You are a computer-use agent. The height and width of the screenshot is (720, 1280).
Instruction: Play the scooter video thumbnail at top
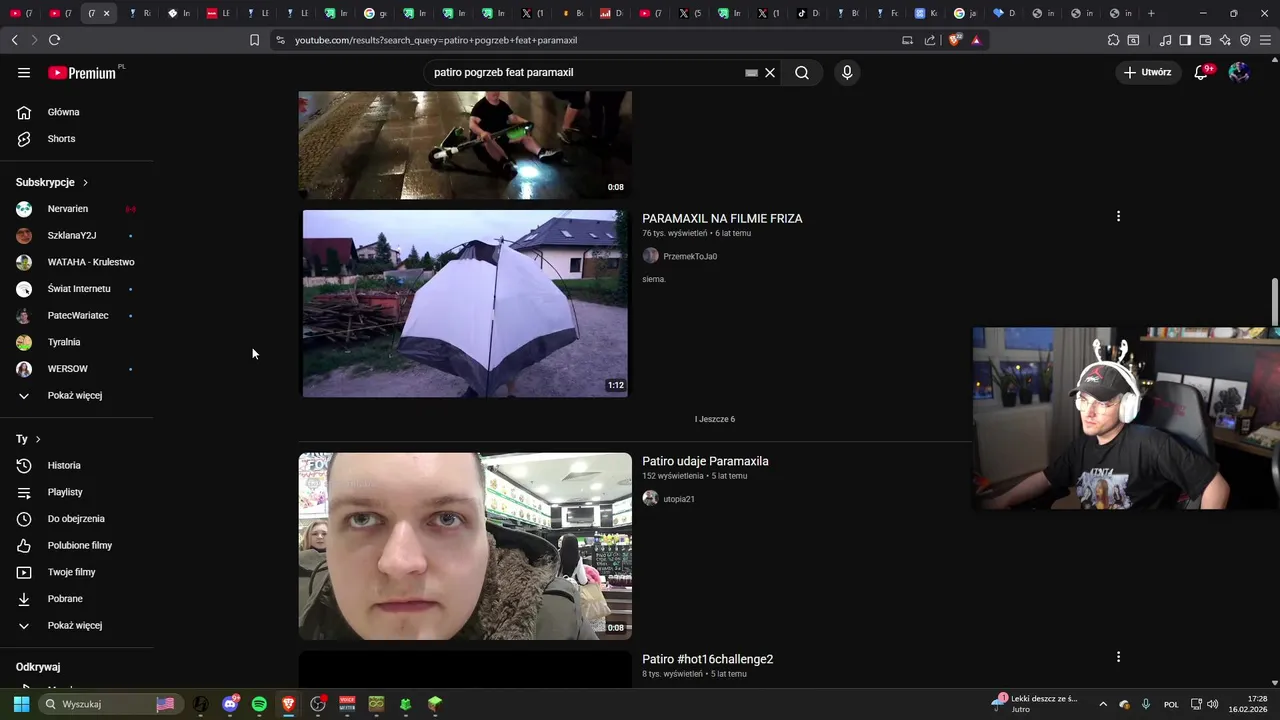[x=465, y=145]
